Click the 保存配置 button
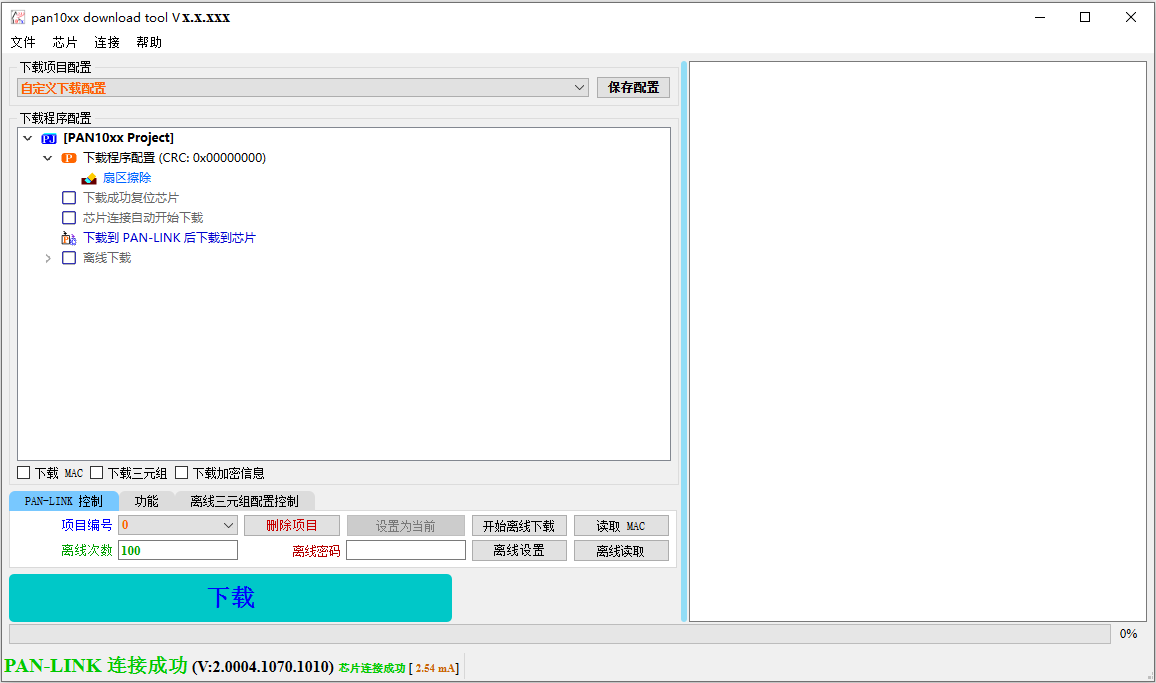Screen dimensions: 1156x683 (633, 88)
